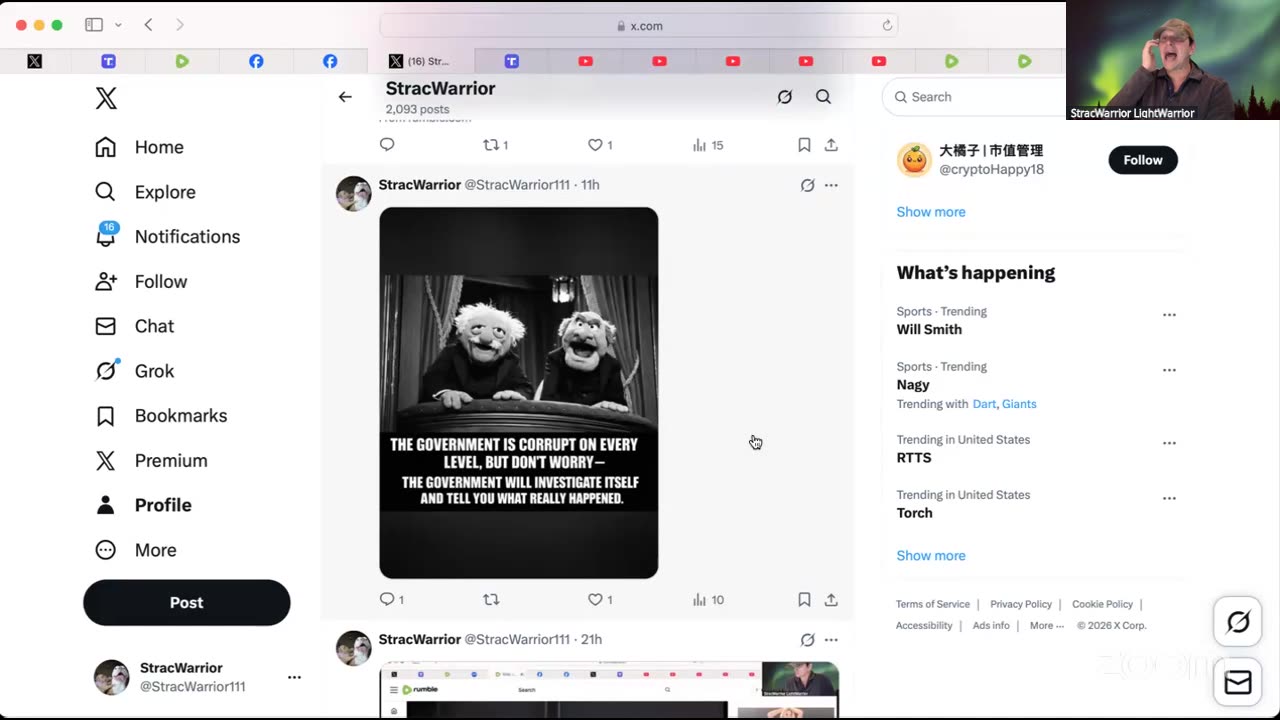Toggle the Safari sidebar button
This screenshot has width=1280, height=720.
pyautogui.click(x=94, y=25)
